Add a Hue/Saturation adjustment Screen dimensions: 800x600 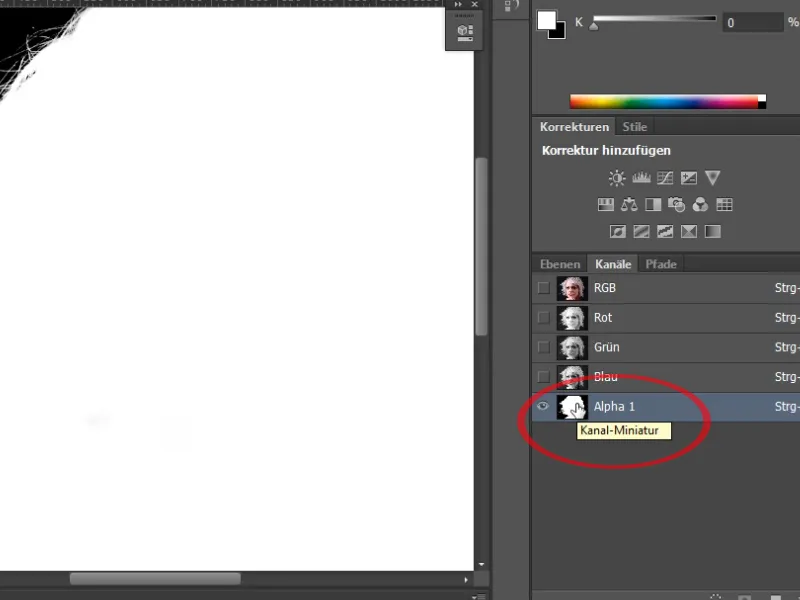[x=606, y=205]
